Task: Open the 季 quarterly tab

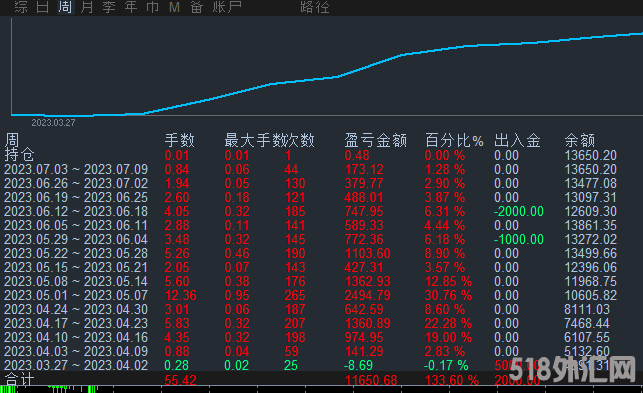Action: (109, 7)
